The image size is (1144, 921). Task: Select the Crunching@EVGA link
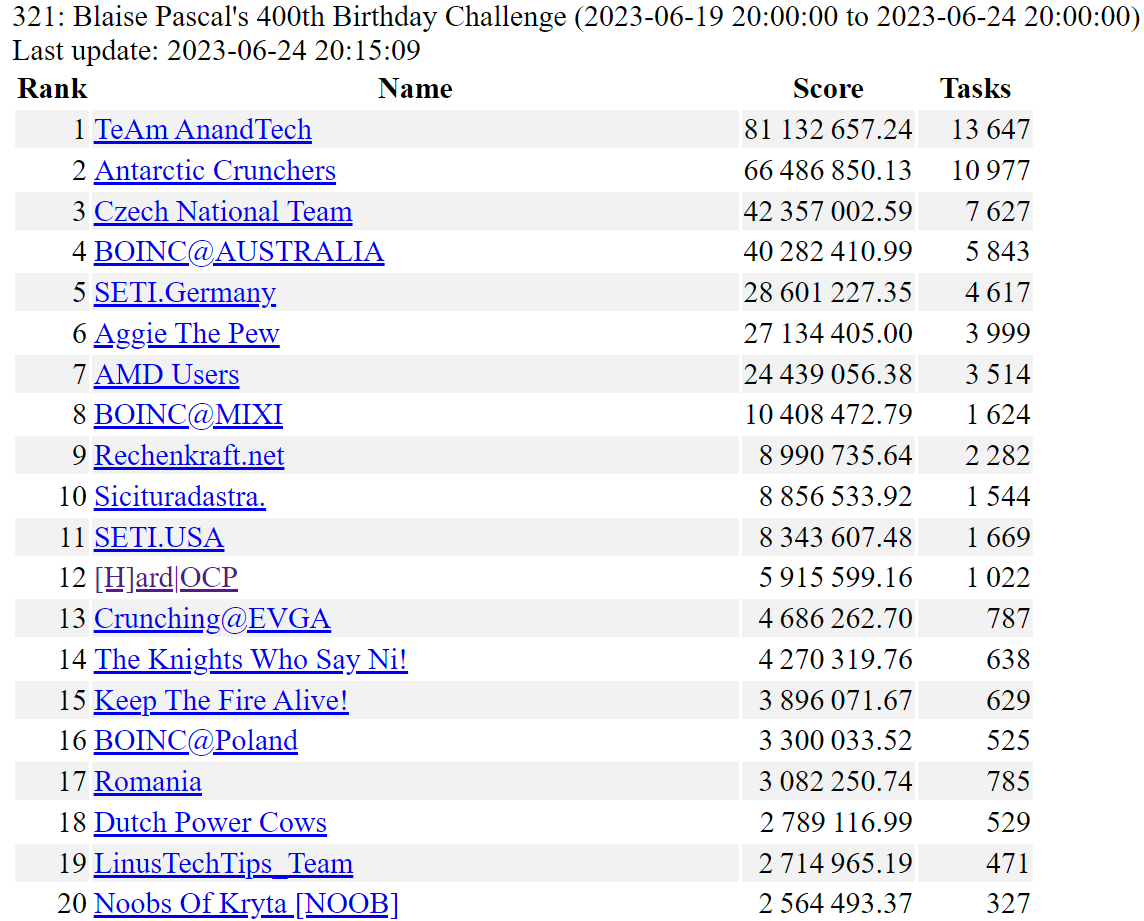[x=212, y=619]
